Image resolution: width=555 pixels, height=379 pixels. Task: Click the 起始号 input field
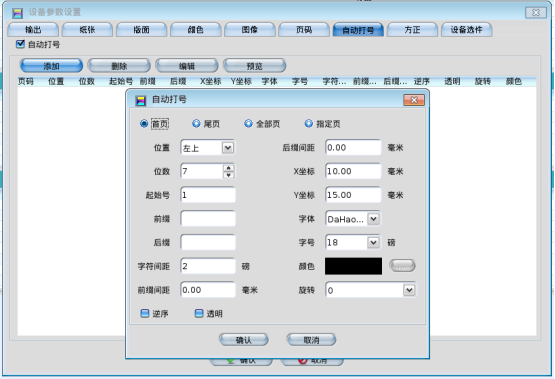208,195
